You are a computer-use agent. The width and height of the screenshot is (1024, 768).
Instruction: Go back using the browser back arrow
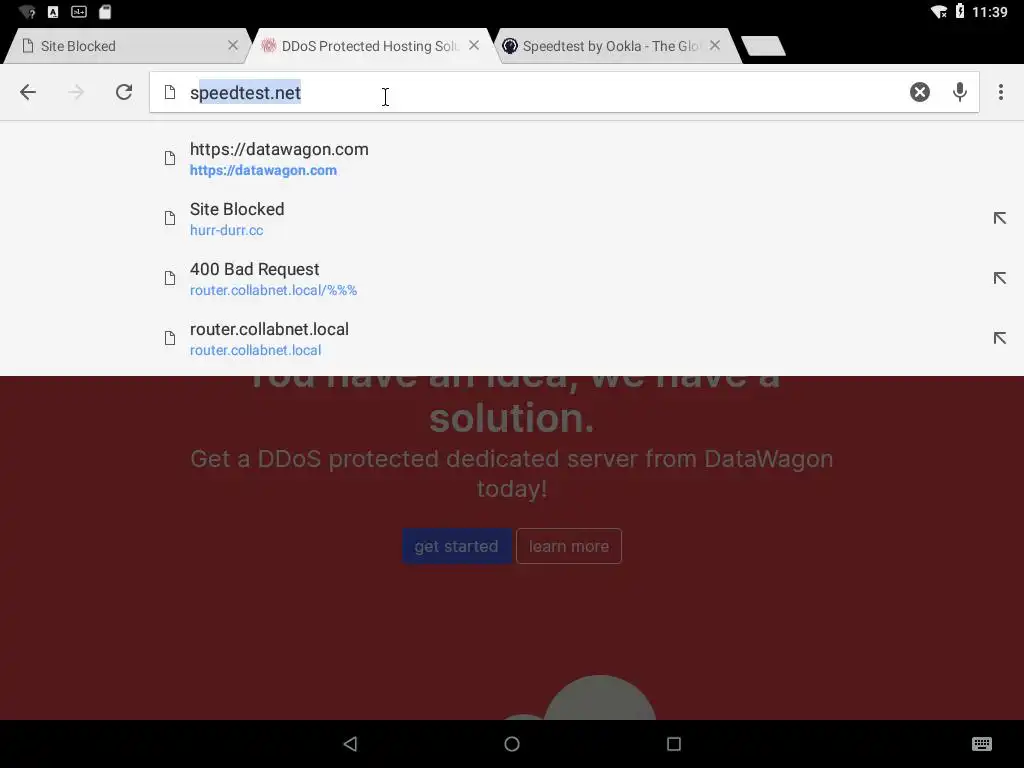tap(27, 92)
